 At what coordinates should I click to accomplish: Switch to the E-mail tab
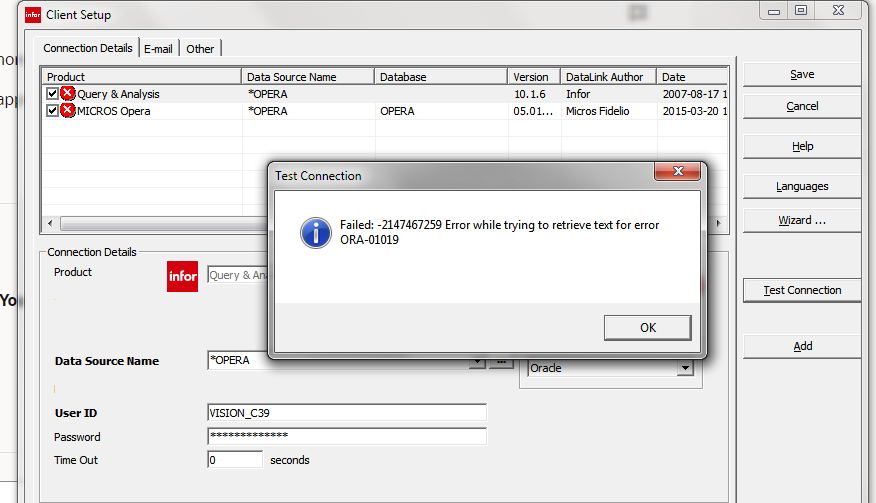coord(159,48)
